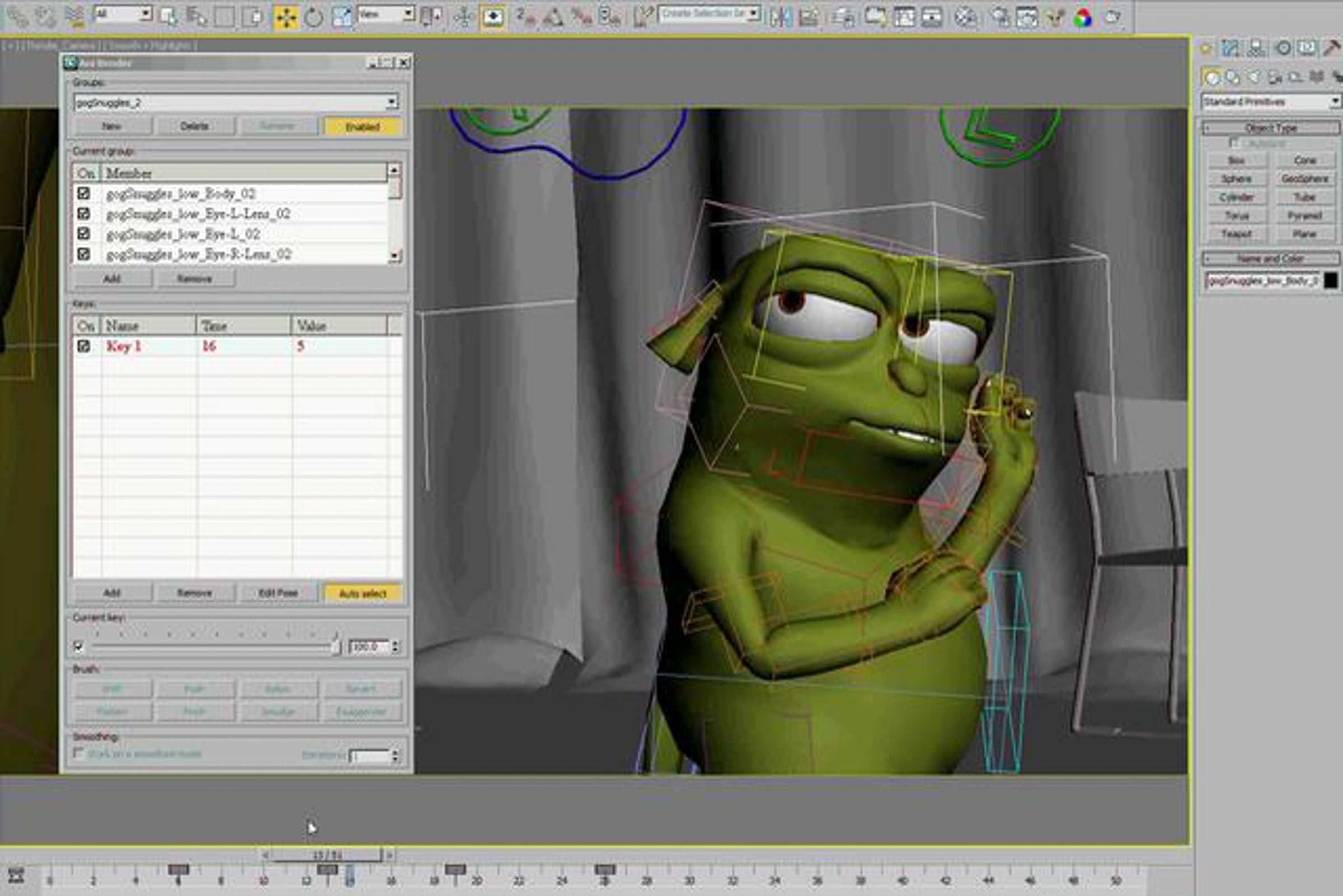This screenshot has width=1343, height=896.
Task: Collapse the Object Type rollout
Action: coord(1271,128)
